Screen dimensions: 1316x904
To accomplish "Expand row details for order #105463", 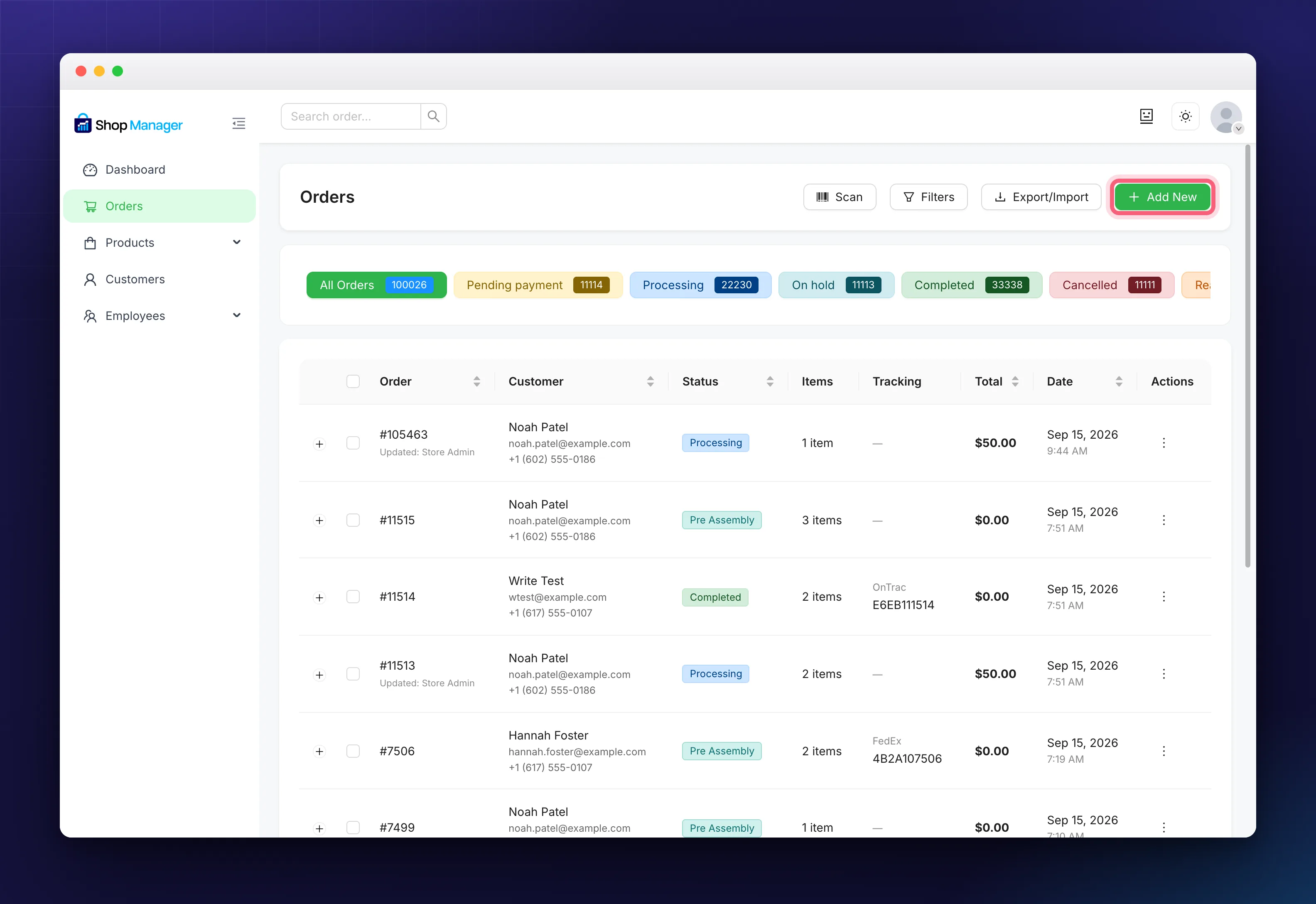I will tap(319, 444).
